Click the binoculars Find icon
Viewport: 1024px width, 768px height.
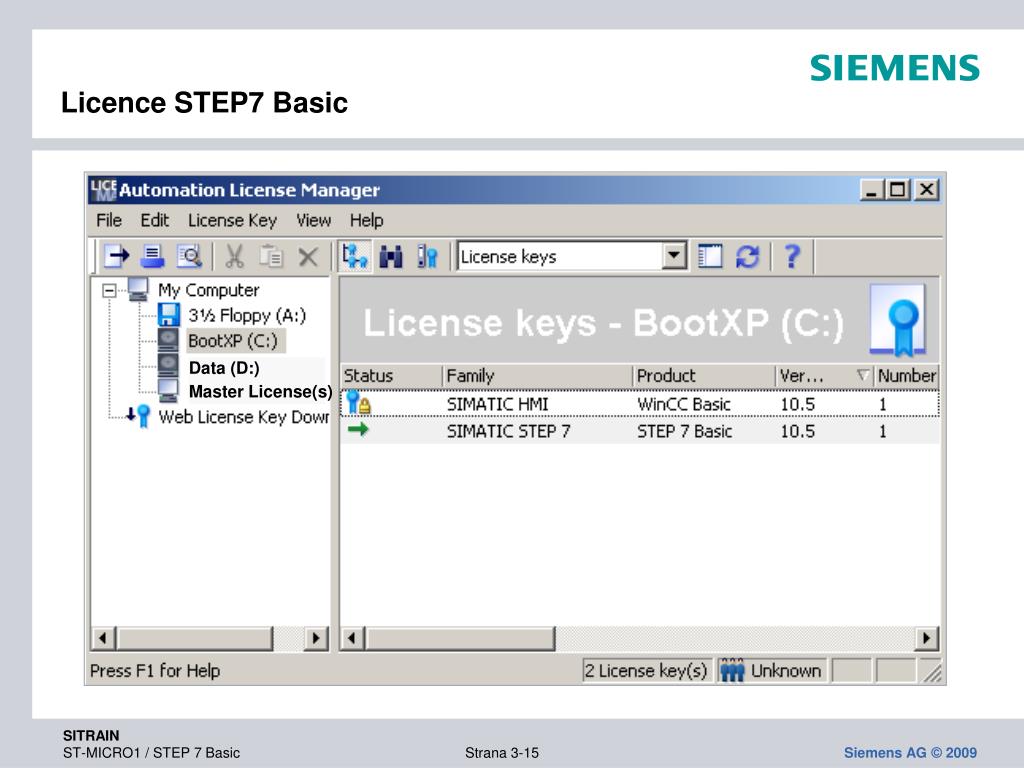tap(391, 257)
